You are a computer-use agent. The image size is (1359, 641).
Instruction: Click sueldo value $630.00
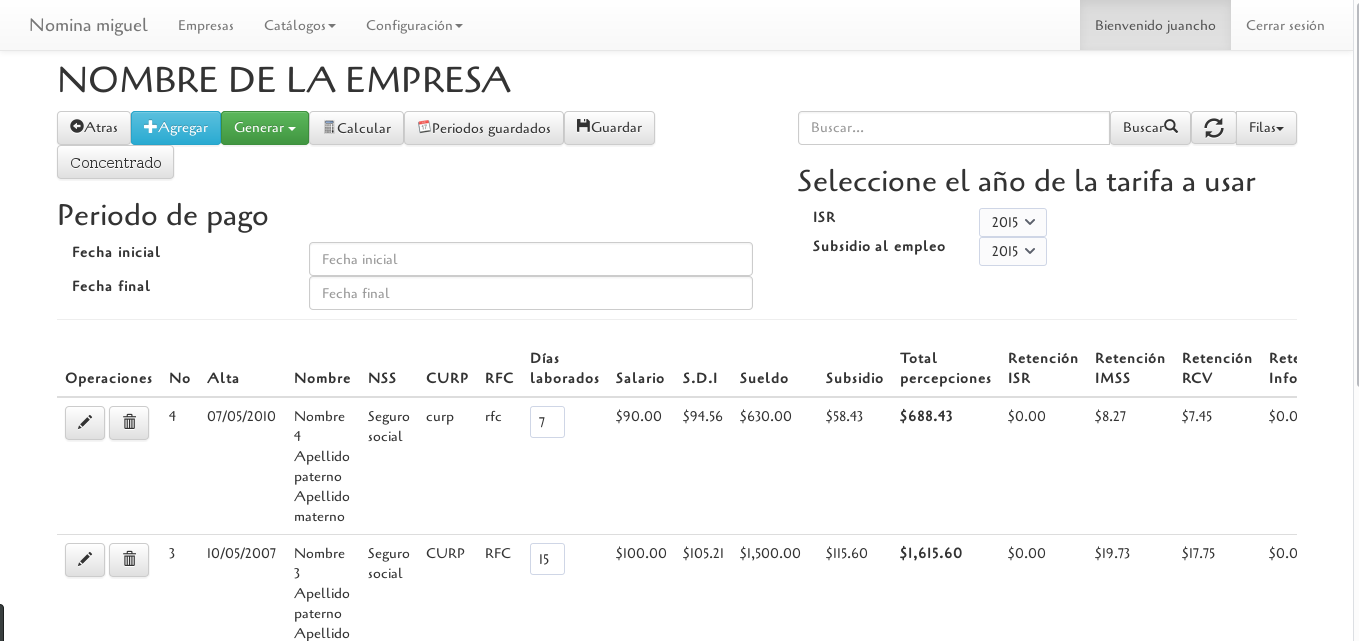point(766,417)
